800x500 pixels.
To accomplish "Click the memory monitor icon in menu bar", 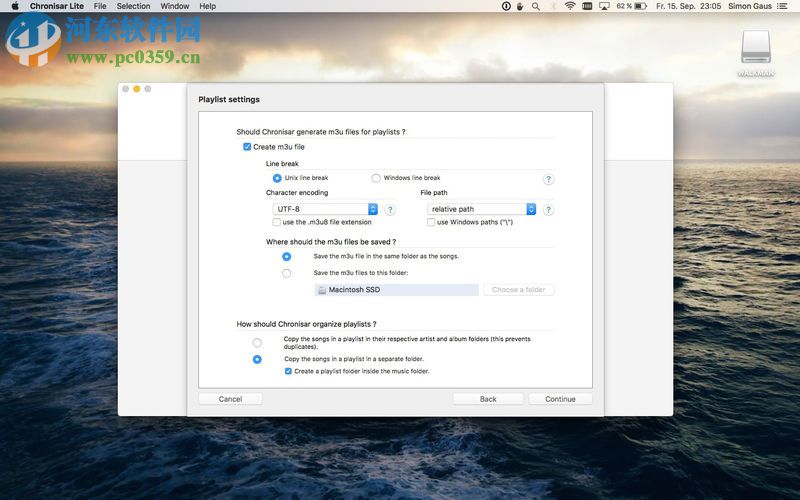I will [587, 6].
